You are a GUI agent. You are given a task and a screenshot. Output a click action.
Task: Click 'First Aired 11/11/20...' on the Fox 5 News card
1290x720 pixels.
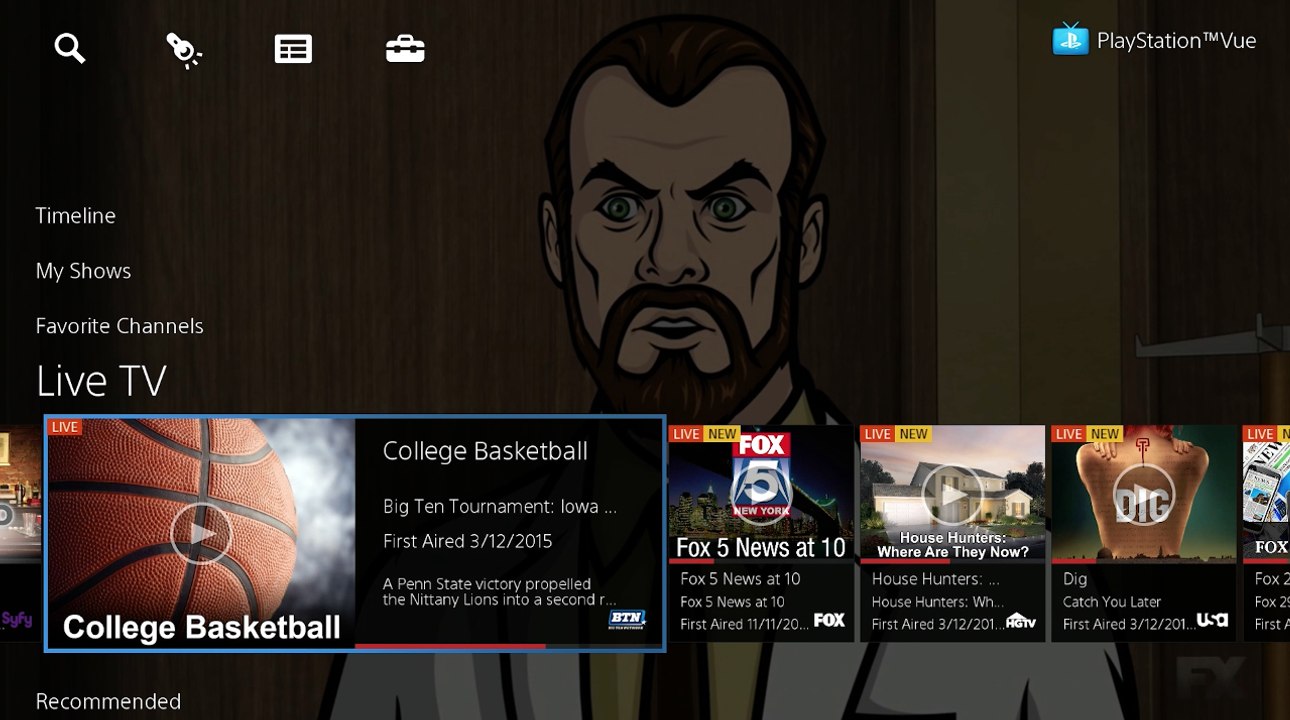(x=743, y=624)
